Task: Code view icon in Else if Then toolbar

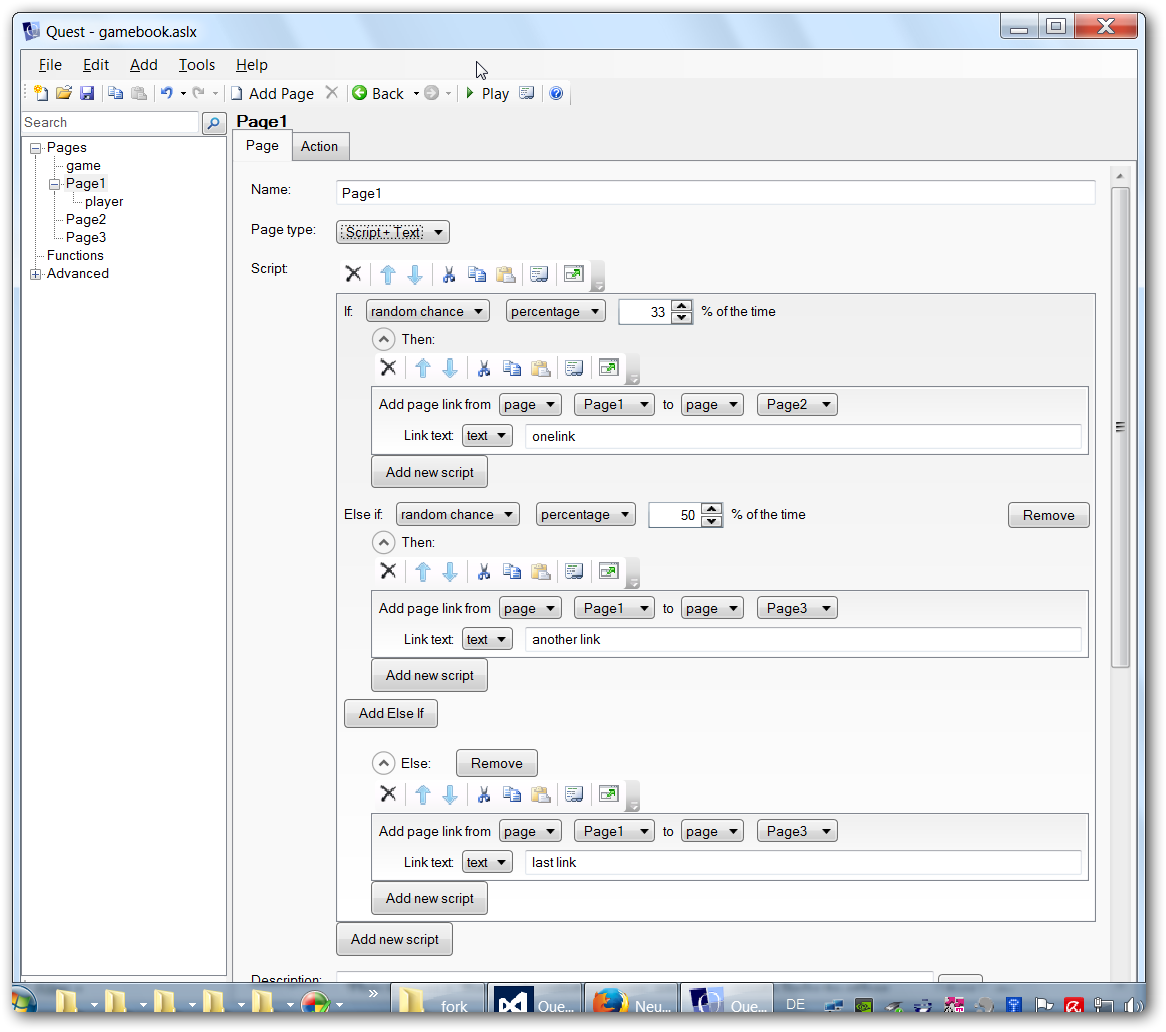Action: (573, 571)
